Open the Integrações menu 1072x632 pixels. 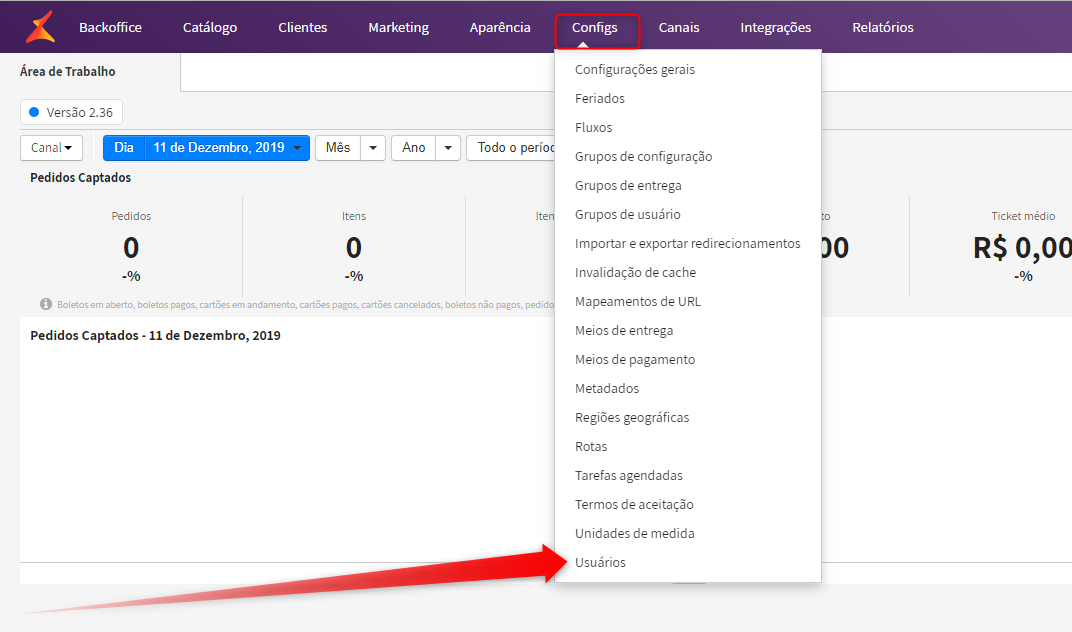coord(775,27)
